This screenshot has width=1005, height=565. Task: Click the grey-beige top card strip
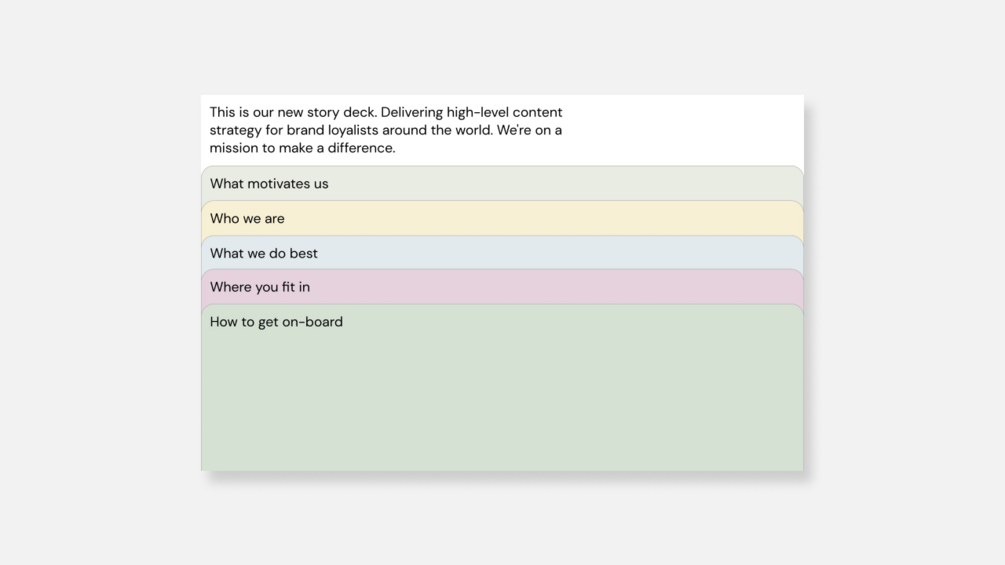pos(500,184)
